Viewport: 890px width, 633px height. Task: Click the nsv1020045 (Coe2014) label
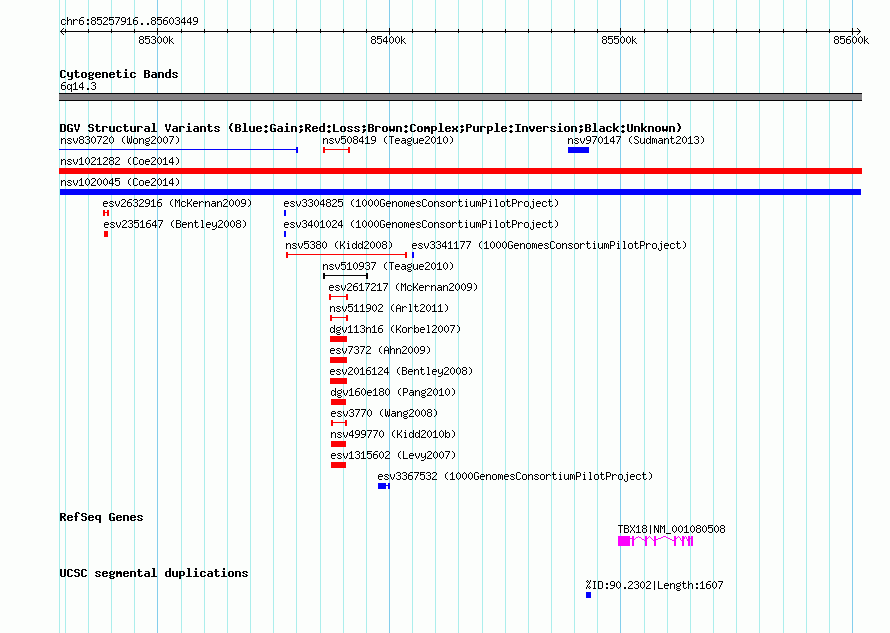point(120,182)
